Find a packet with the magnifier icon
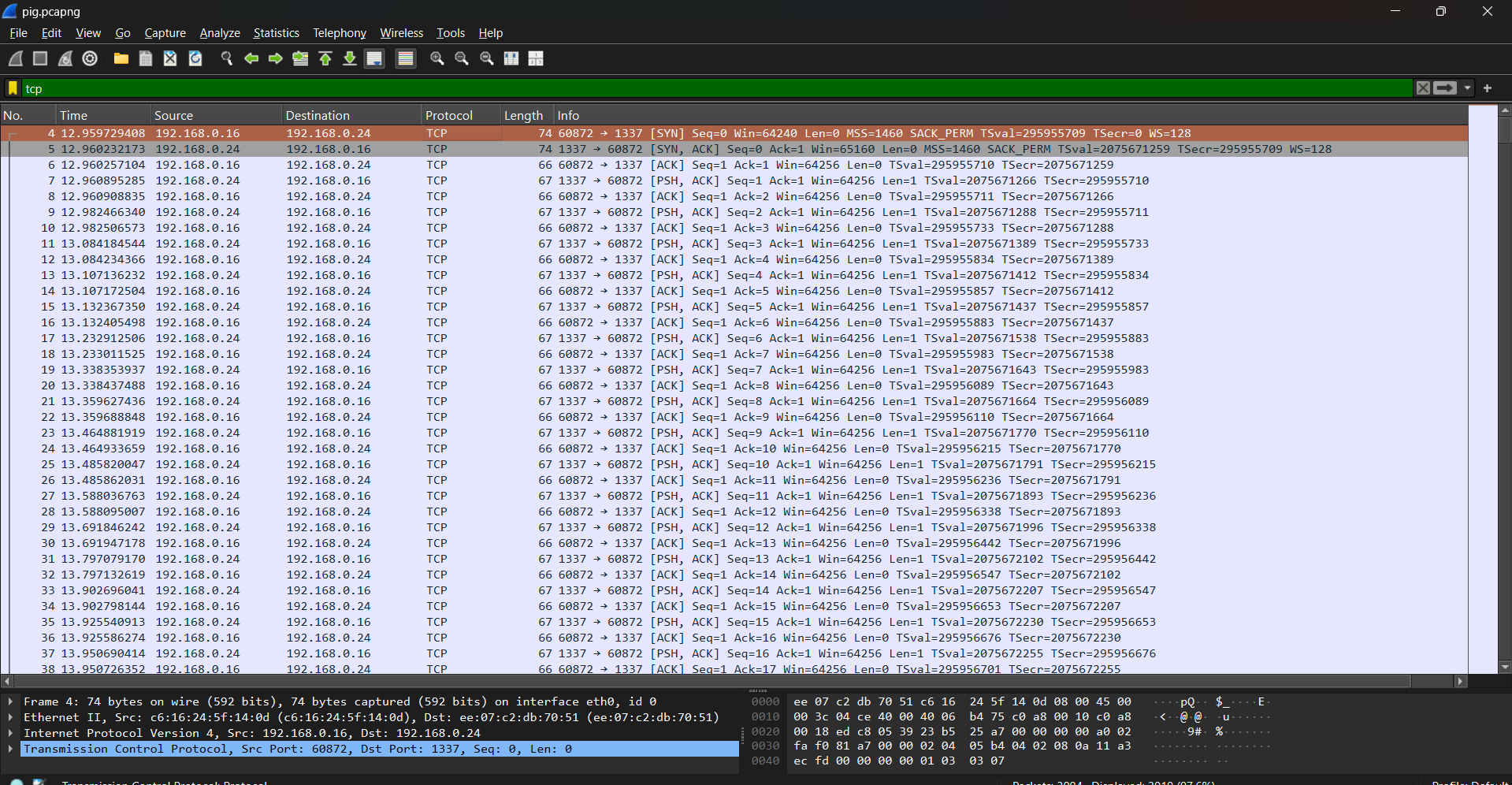The width and height of the screenshot is (1512, 785). click(x=227, y=58)
